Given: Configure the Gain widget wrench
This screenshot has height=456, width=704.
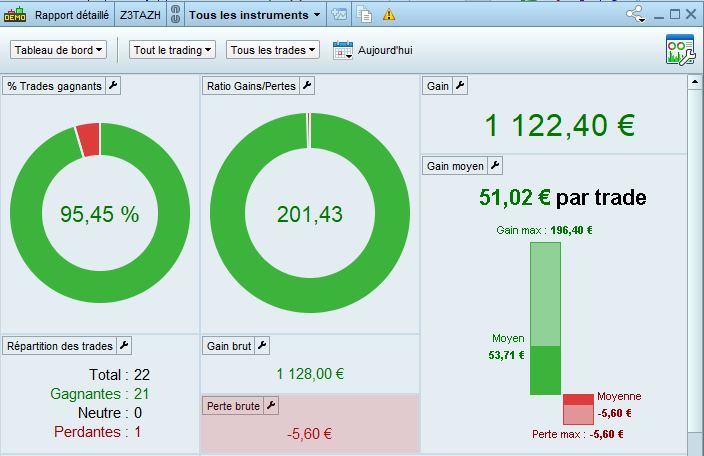Looking at the screenshot, I should coord(460,85).
